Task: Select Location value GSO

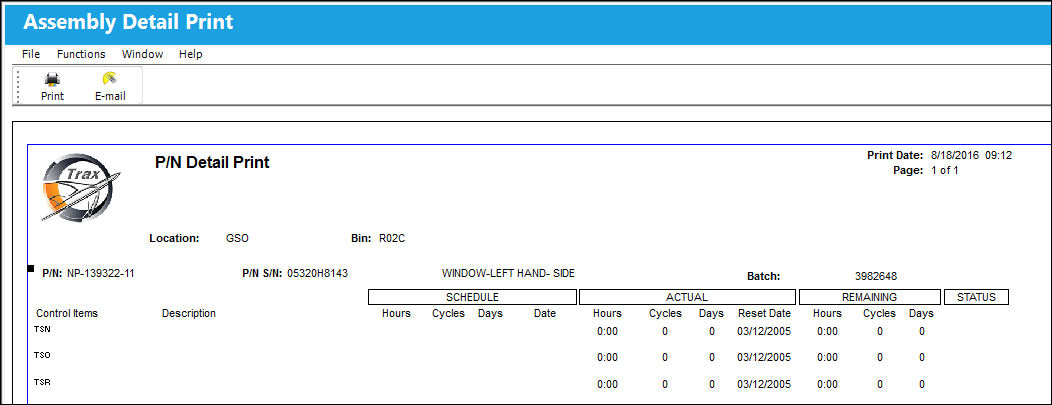Action: 238,238
